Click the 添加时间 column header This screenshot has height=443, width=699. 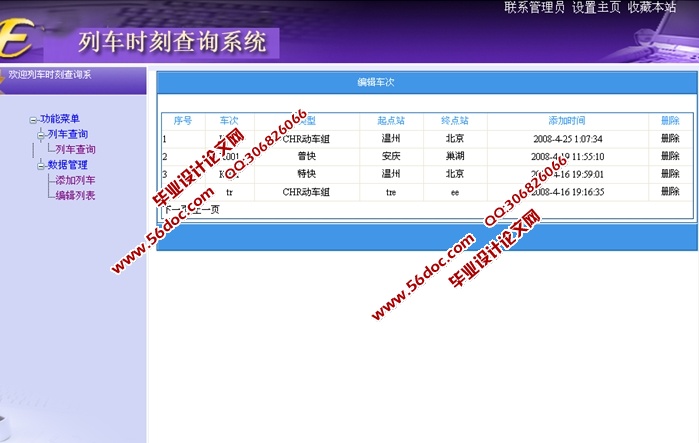(x=567, y=120)
